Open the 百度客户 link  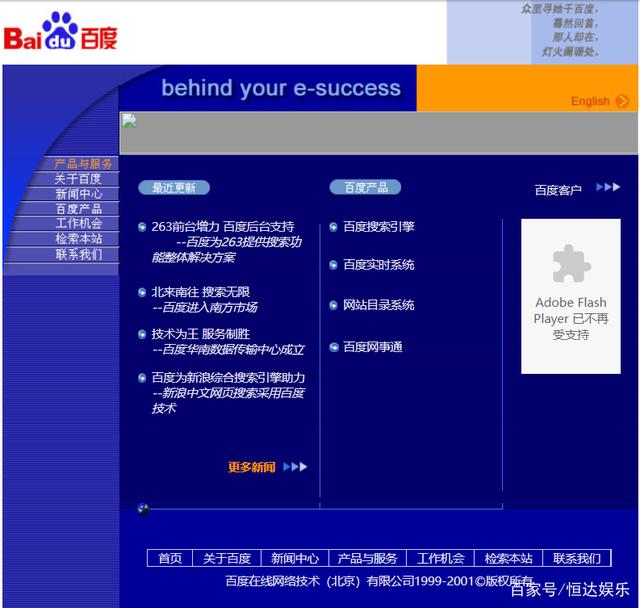(558, 190)
